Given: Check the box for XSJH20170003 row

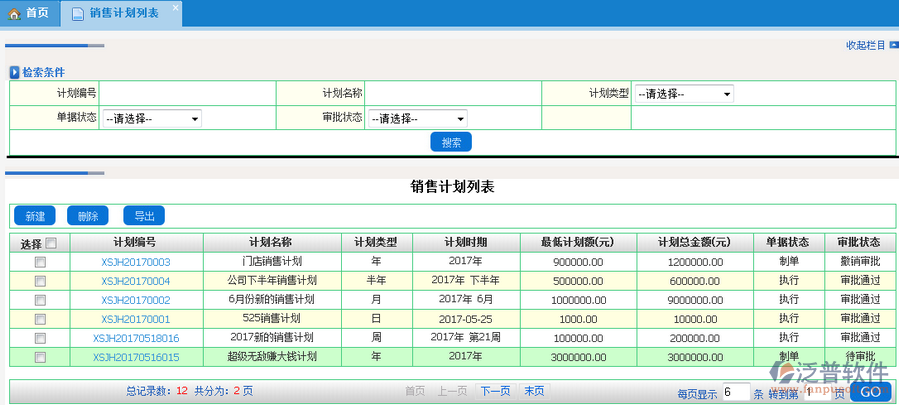Looking at the screenshot, I should tap(40, 262).
